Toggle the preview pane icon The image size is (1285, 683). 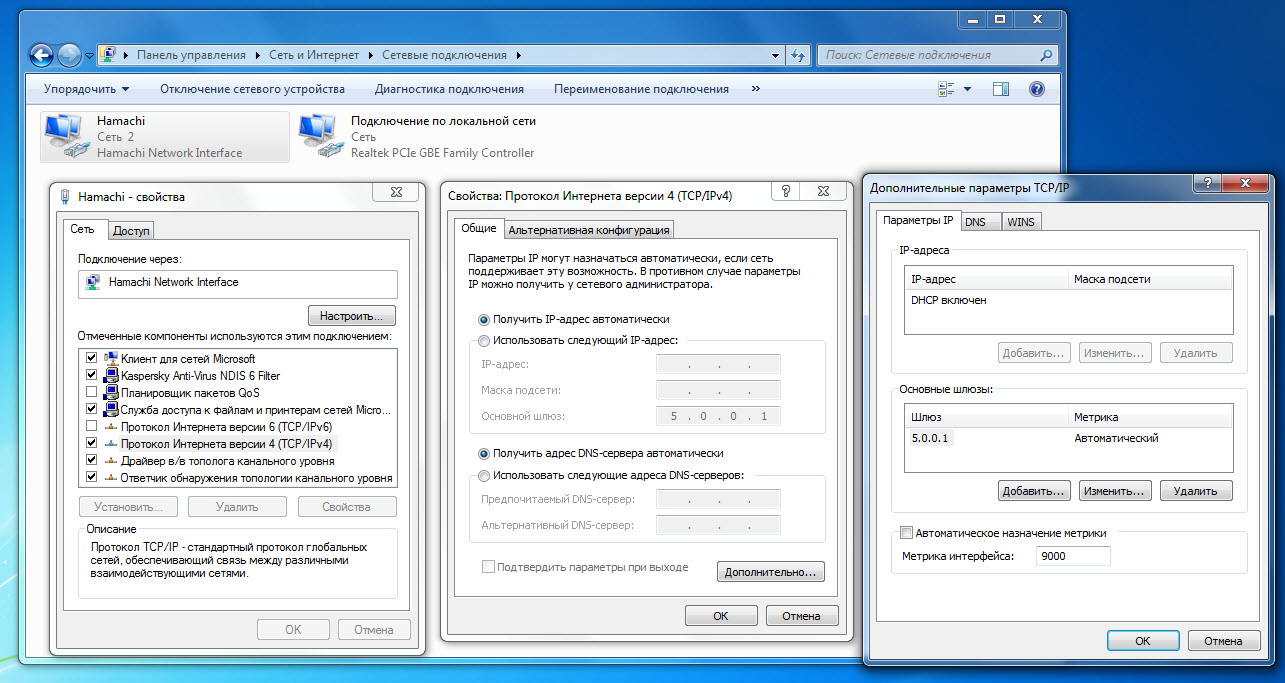[1001, 89]
